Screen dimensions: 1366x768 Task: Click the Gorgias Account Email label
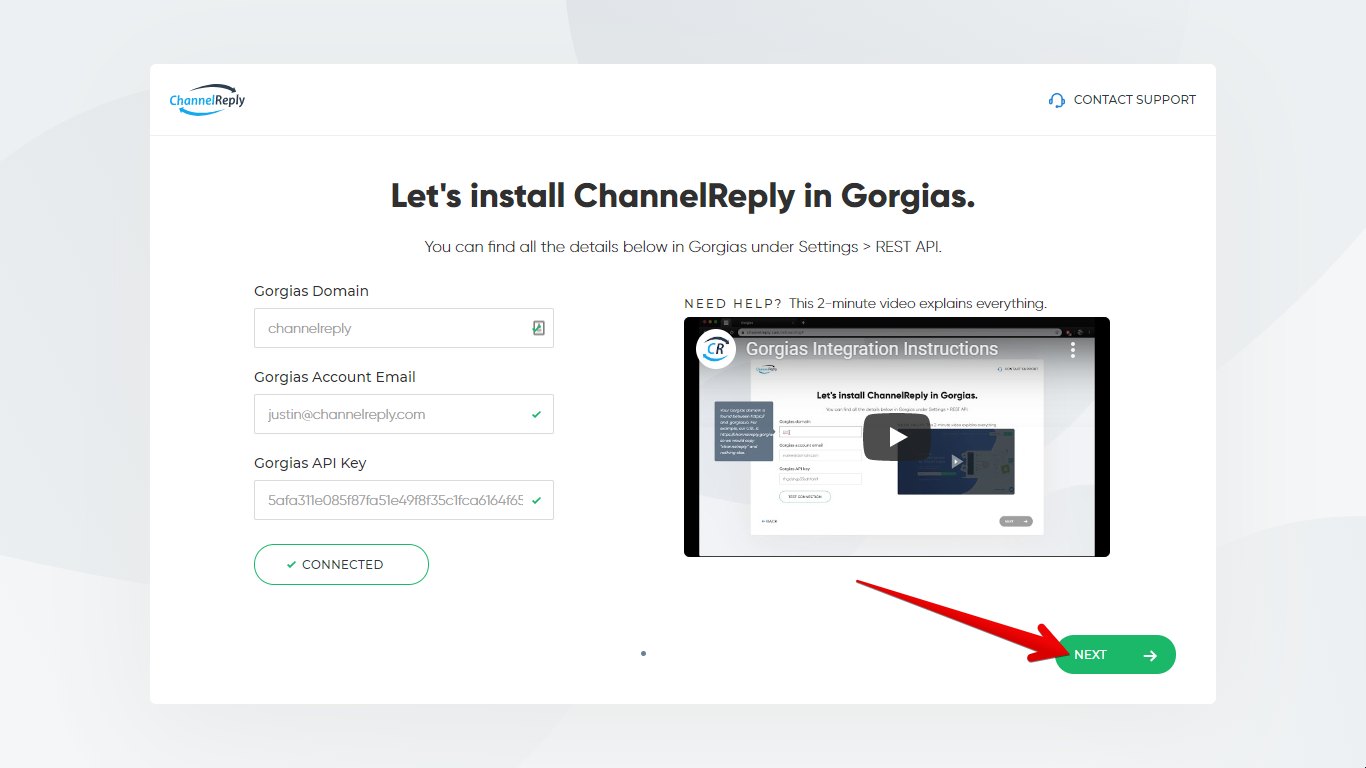point(335,377)
